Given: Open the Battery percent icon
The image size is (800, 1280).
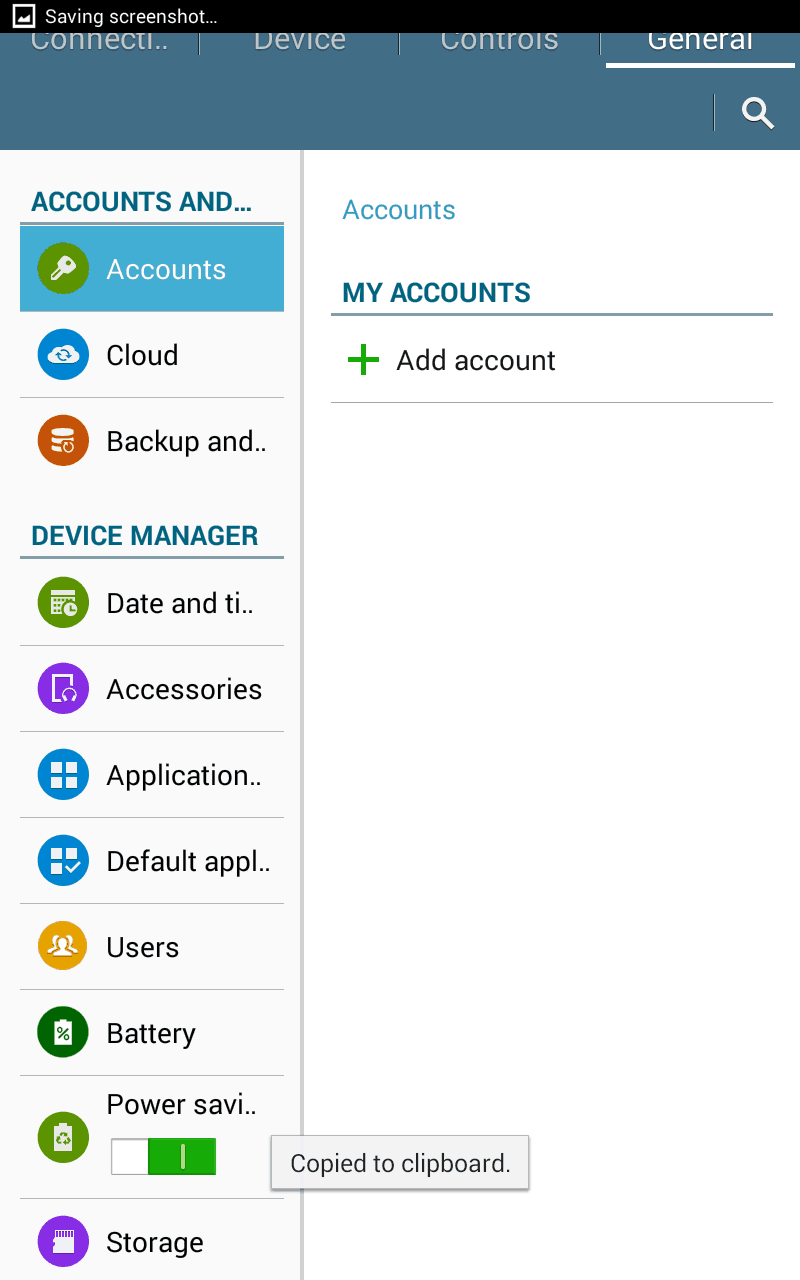Looking at the screenshot, I should pos(63,1033).
